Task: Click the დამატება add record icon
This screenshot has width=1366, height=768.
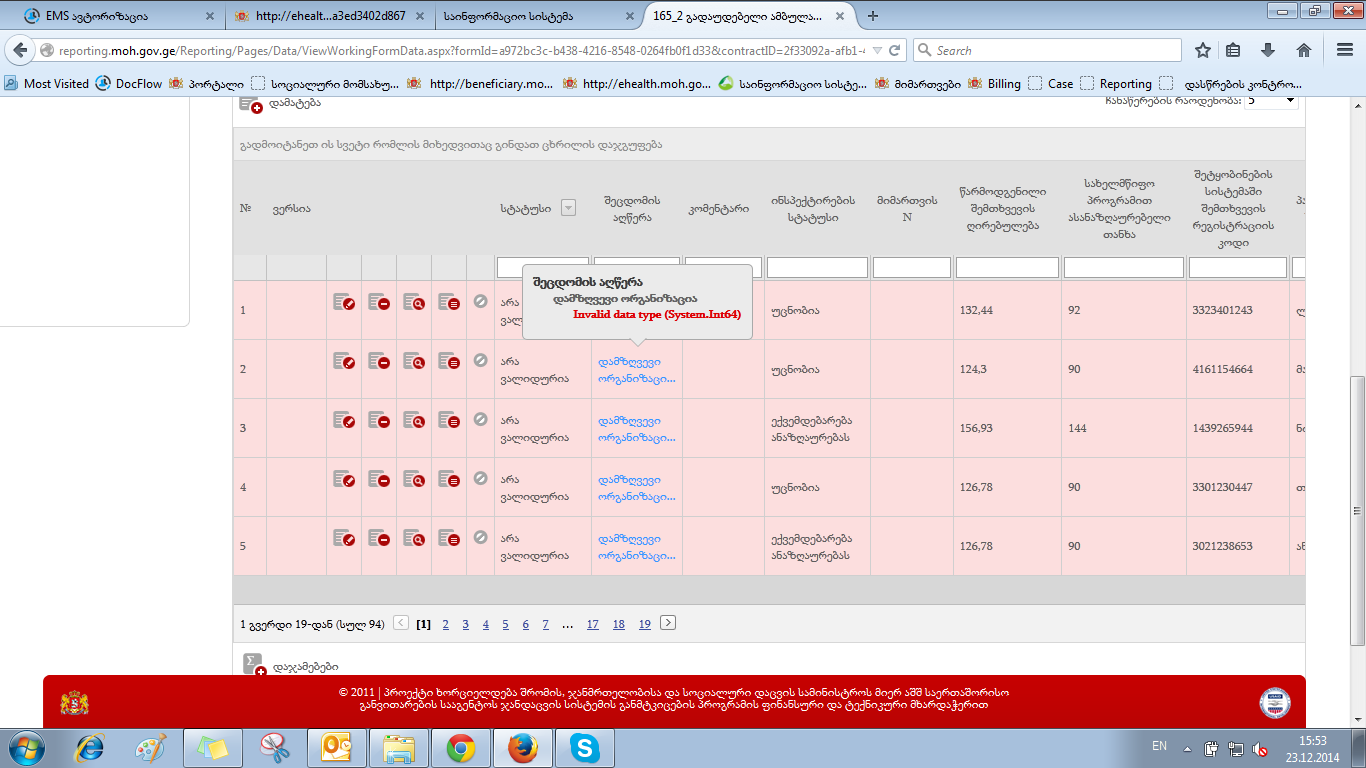Action: [250, 103]
